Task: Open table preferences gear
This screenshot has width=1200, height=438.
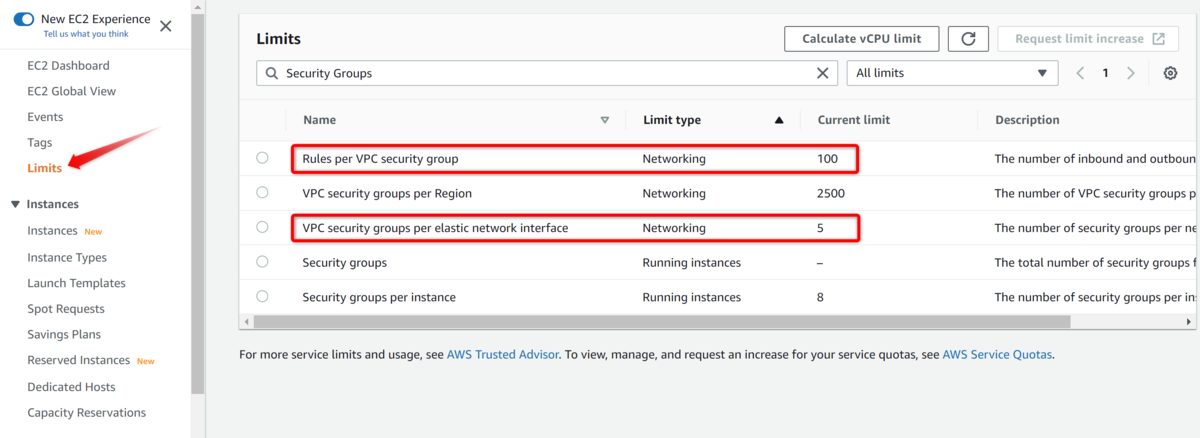Action: [x=1170, y=73]
